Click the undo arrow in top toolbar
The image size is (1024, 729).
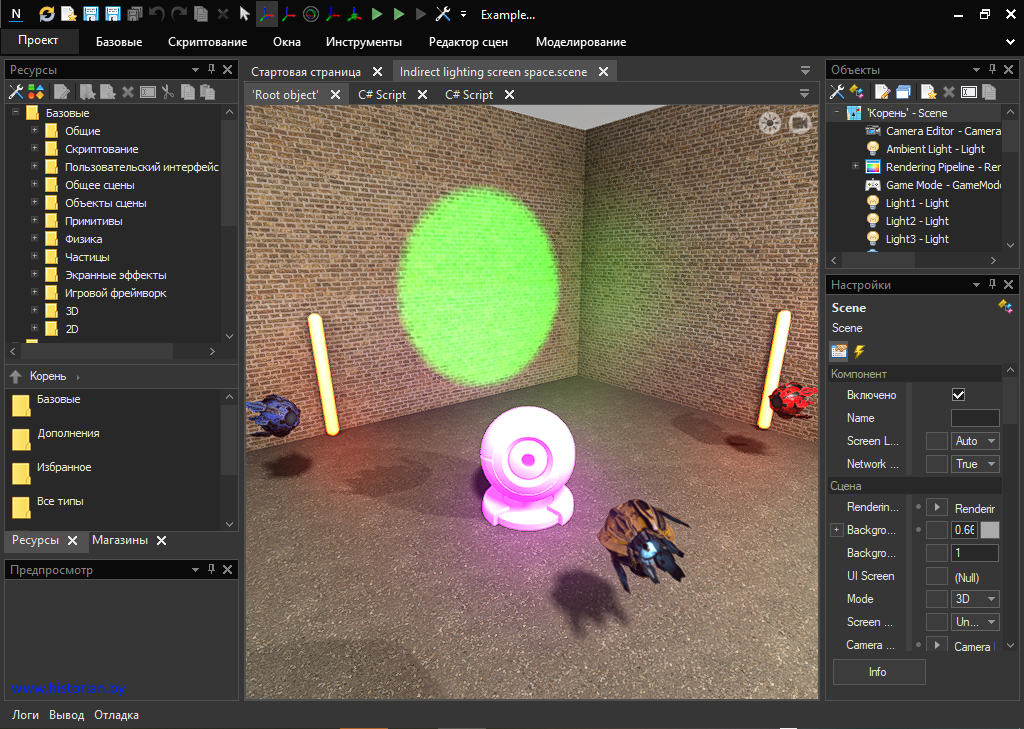(x=156, y=14)
